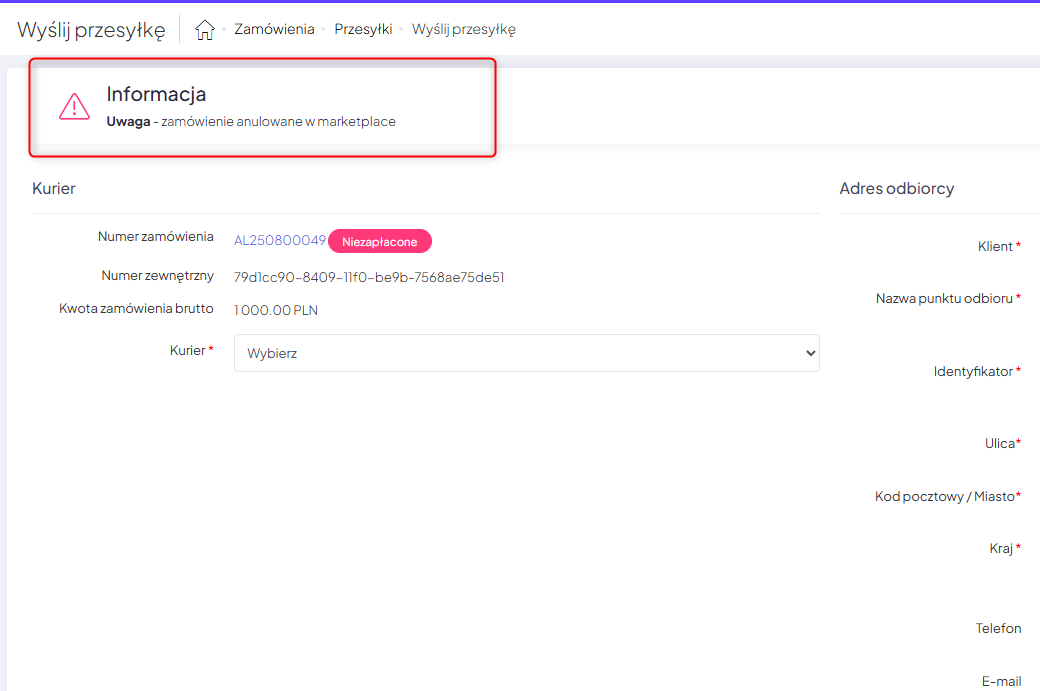This screenshot has width=1040, height=691.
Task: Click the home icon in the breadcrumb
Action: pyautogui.click(x=205, y=30)
